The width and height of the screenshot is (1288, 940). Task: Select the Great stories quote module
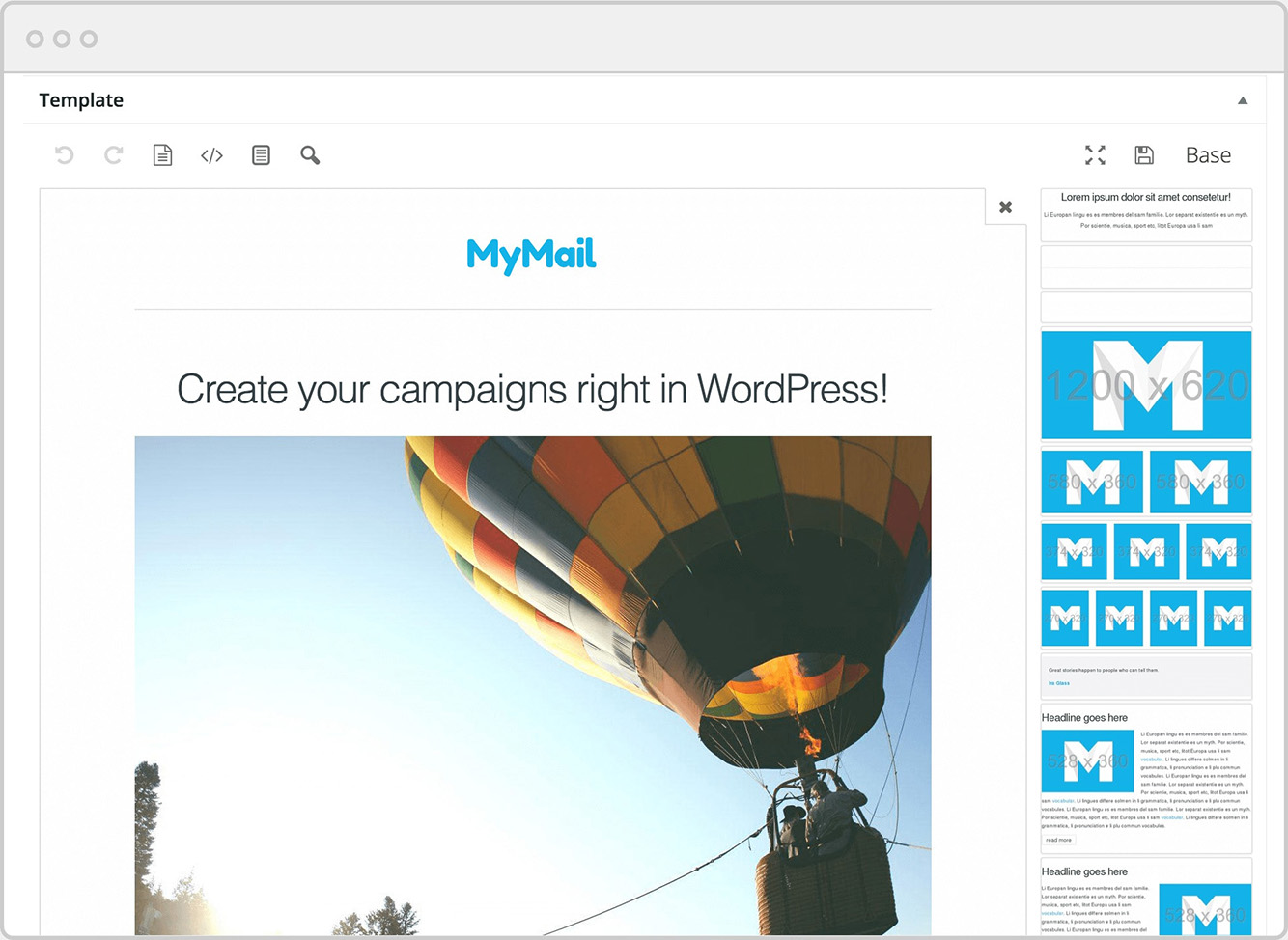click(1146, 676)
